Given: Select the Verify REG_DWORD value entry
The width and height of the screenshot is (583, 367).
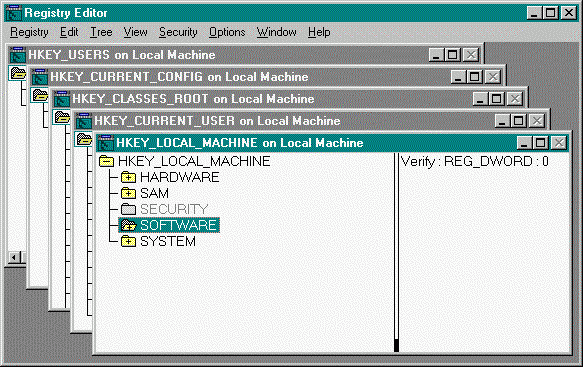Looking at the screenshot, I should [474, 161].
